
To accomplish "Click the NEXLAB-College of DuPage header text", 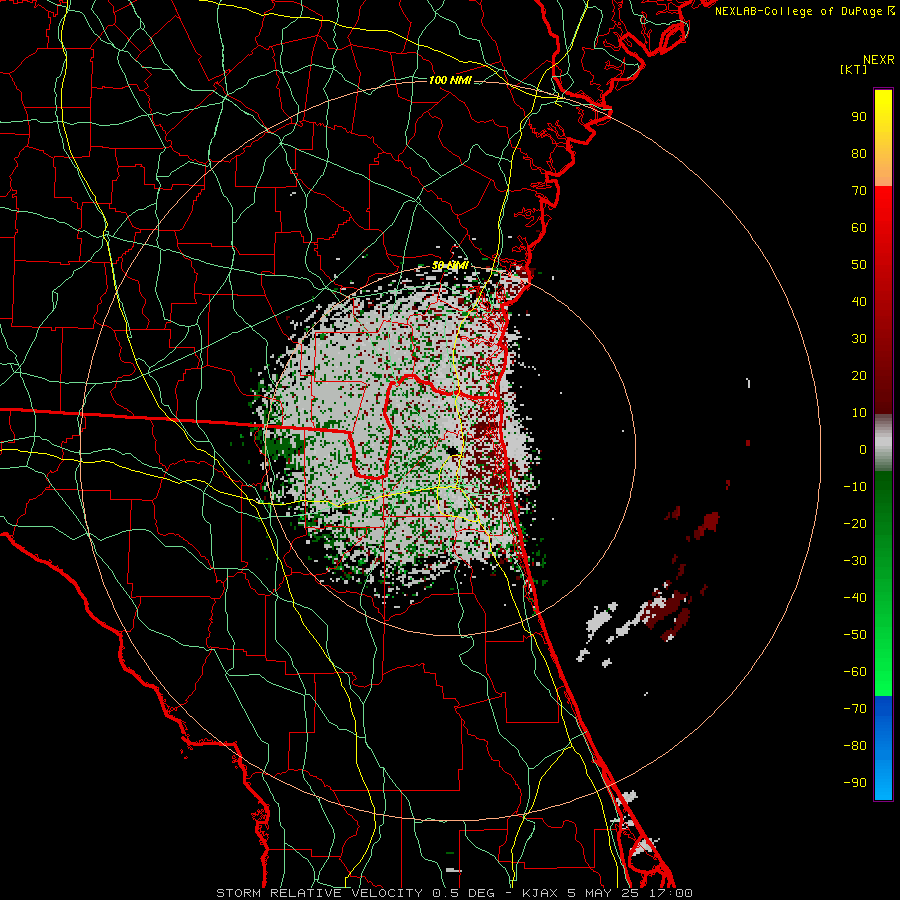I will point(805,11).
